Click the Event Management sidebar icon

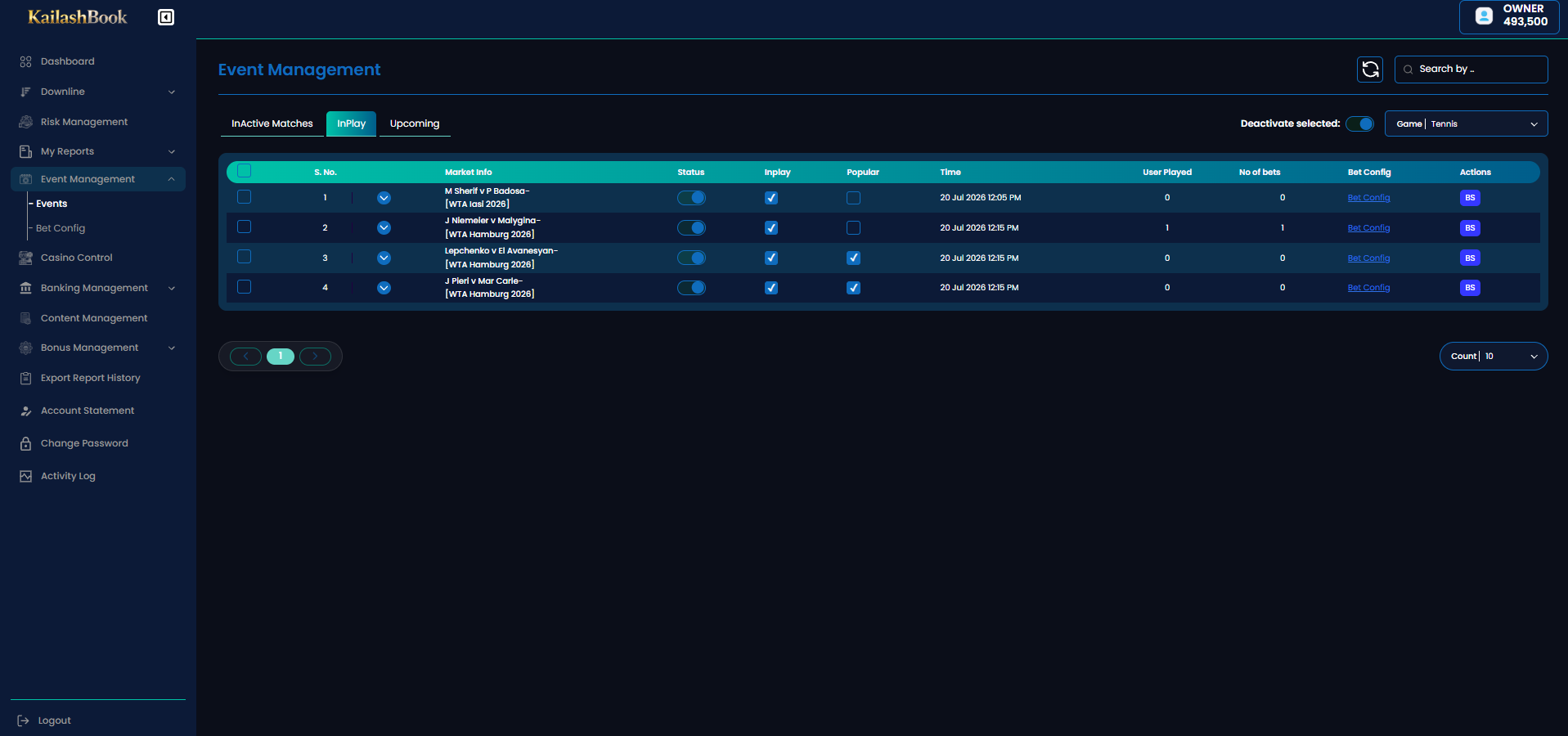pos(25,179)
